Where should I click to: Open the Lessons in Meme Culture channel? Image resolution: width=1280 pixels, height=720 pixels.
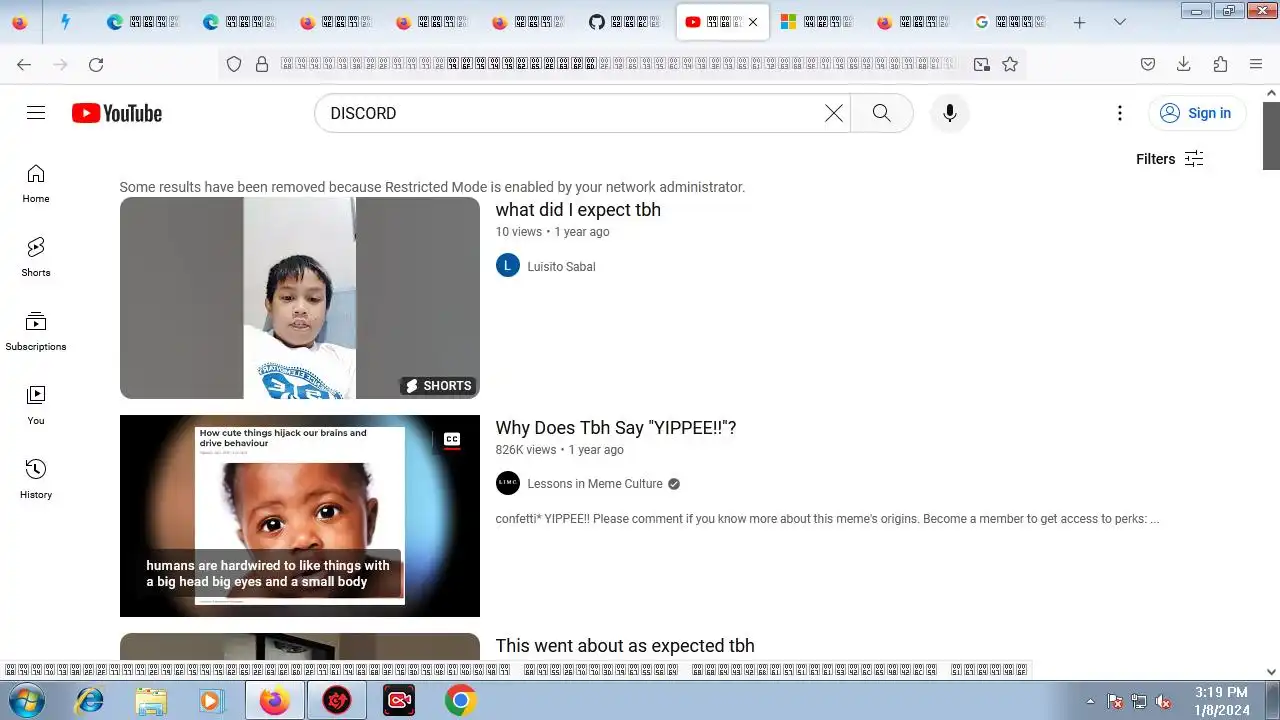(x=595, y=484)
